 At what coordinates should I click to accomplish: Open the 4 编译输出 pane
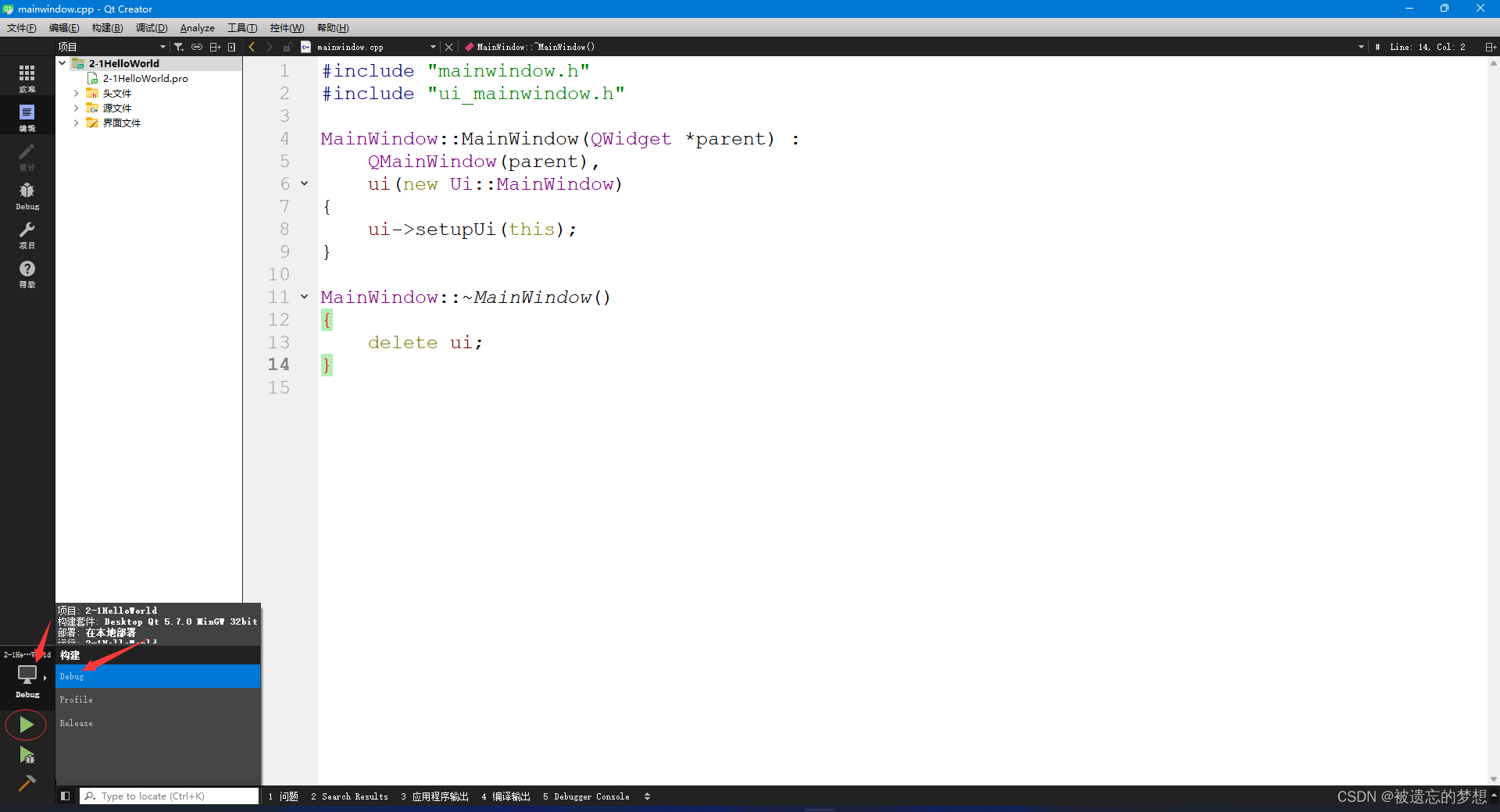point(505,796)
